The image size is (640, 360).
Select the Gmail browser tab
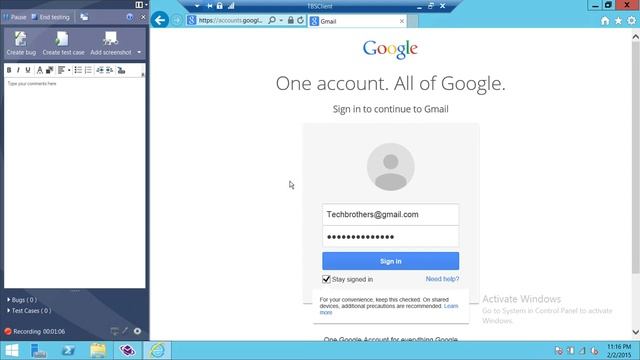click(x=357, y=21)
